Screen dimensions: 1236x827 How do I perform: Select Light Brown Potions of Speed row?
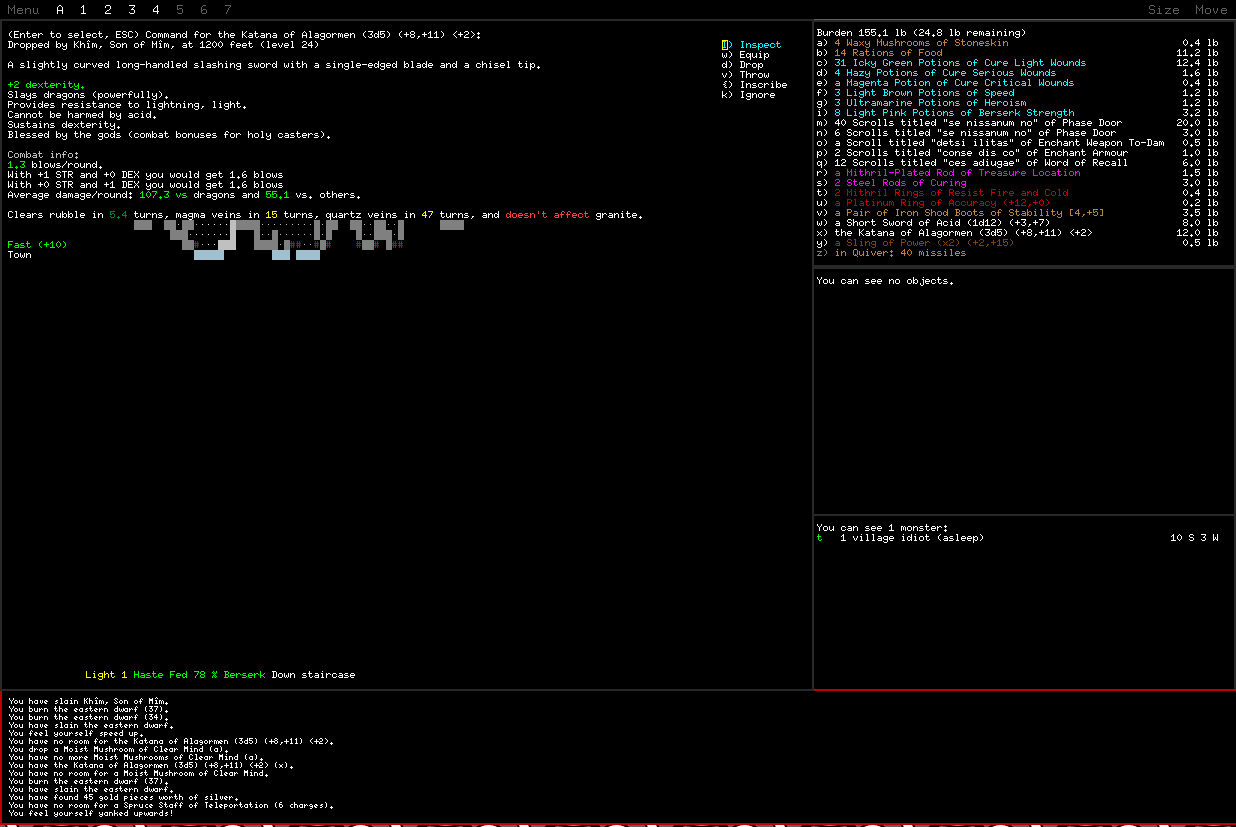click(1017, 93)
